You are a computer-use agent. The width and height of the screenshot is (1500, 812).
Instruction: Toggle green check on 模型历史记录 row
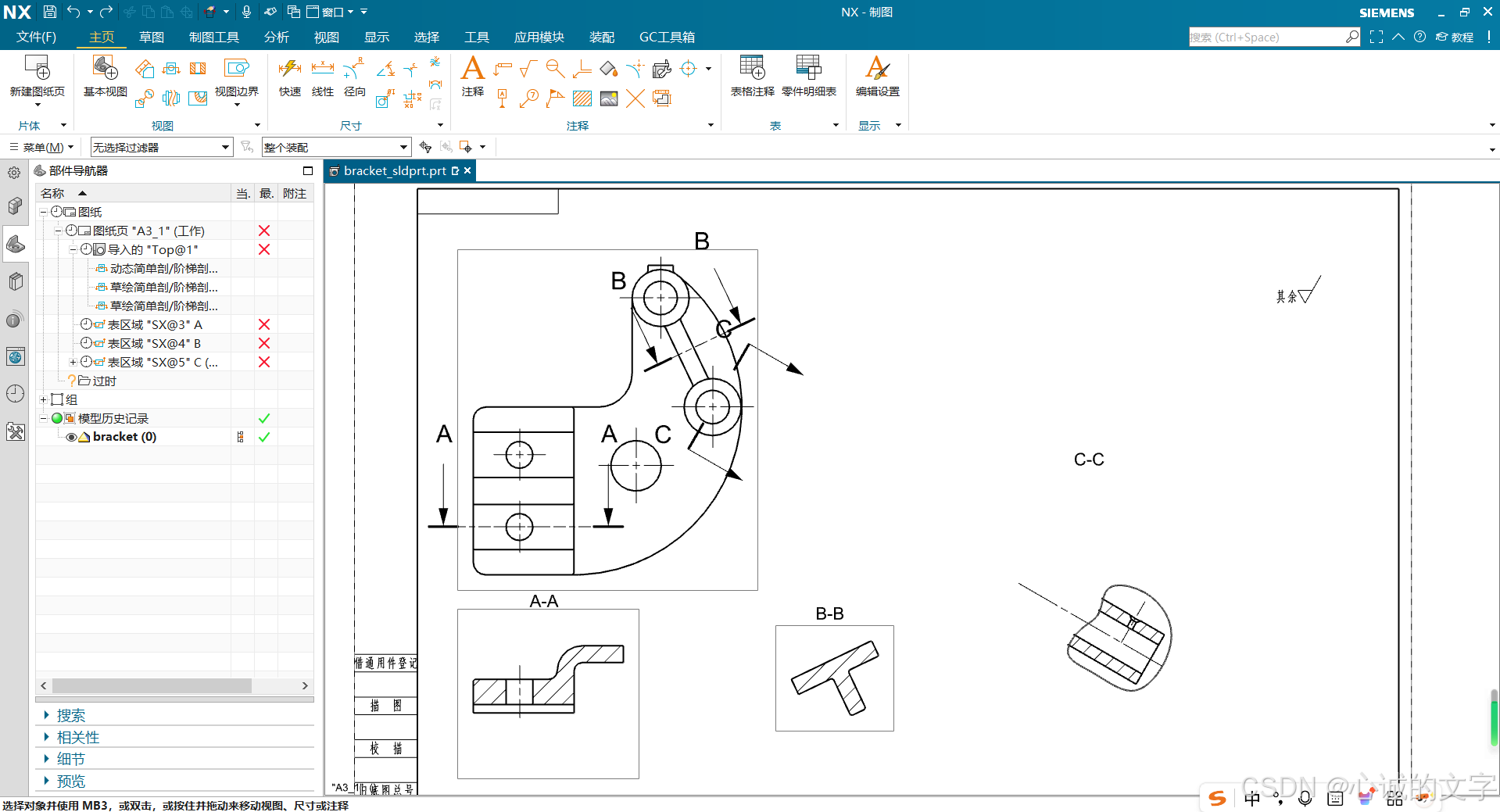coord(264,418)
